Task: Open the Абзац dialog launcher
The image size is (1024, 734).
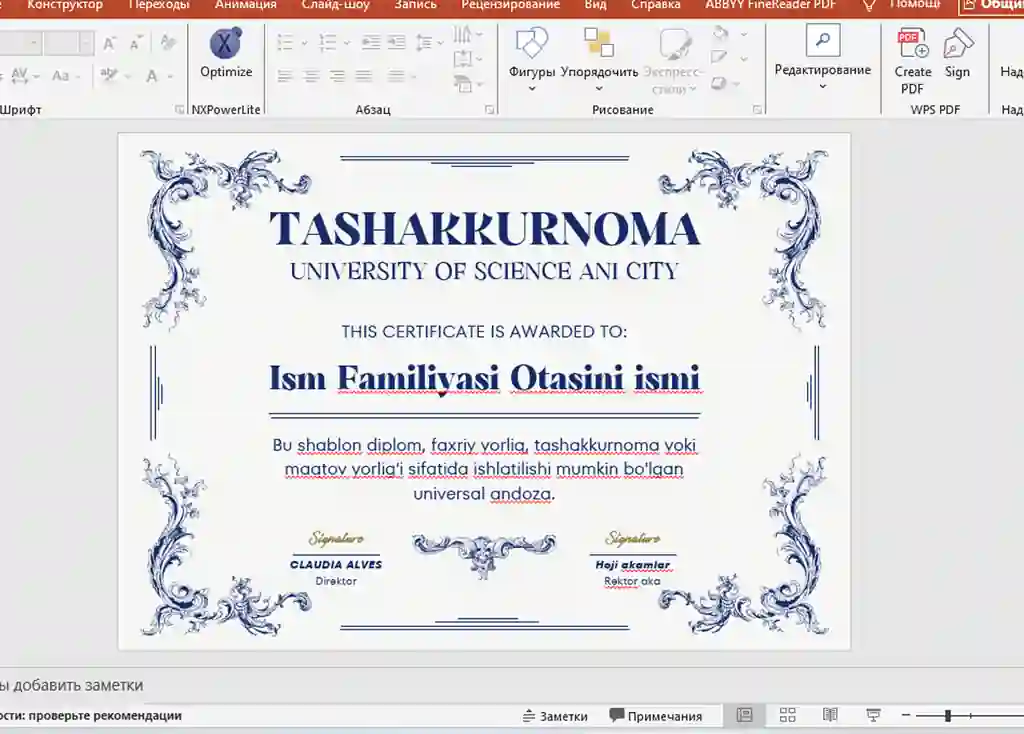Action: pos(489,110)
